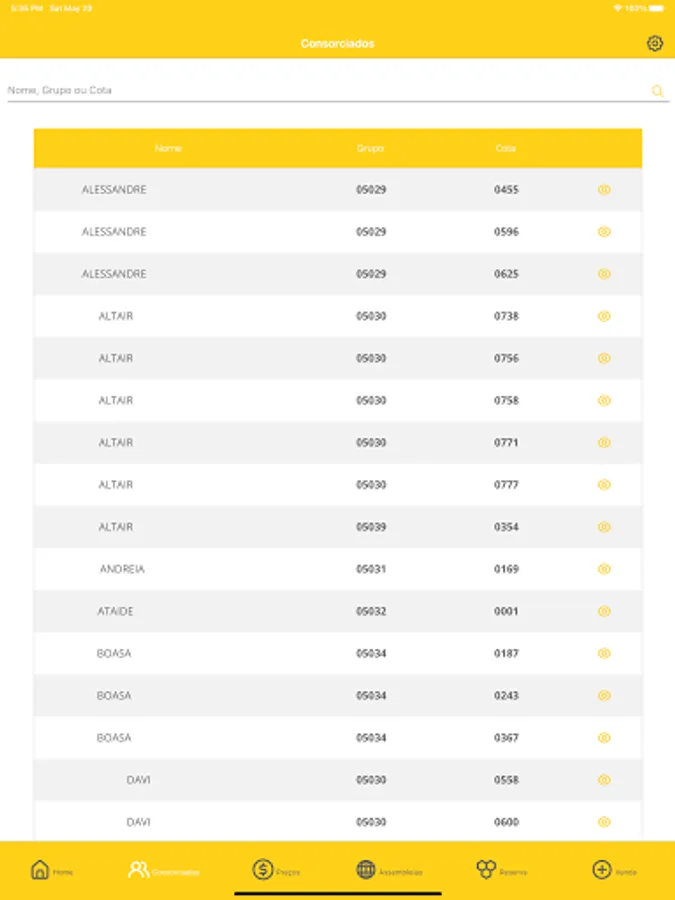
Task: Click eye icon for ANDREIA cota 0169
Action: tap(604, 569)
